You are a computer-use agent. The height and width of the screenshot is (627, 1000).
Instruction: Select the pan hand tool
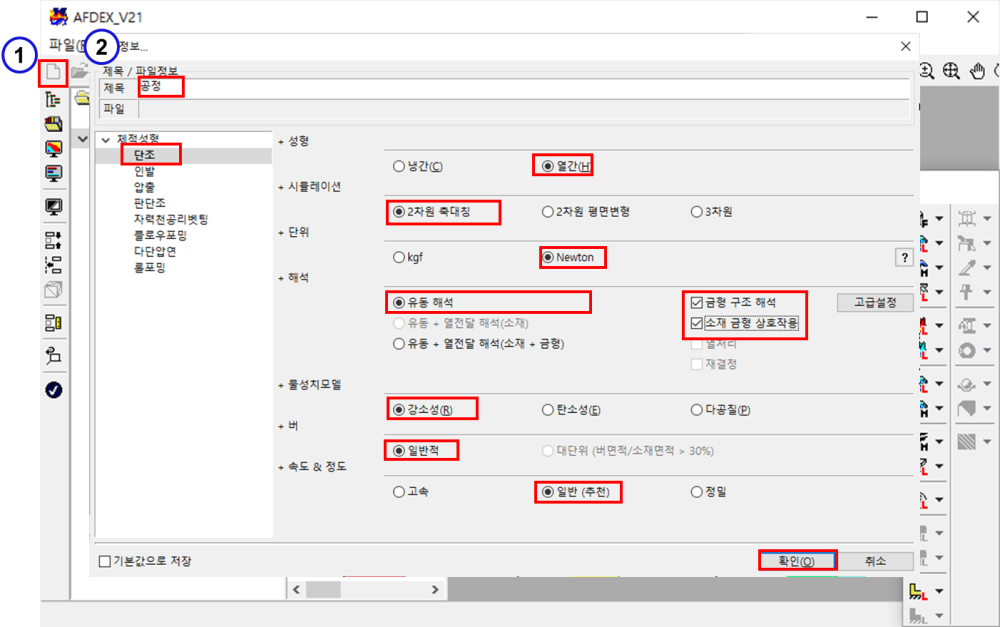pos(978,71)
